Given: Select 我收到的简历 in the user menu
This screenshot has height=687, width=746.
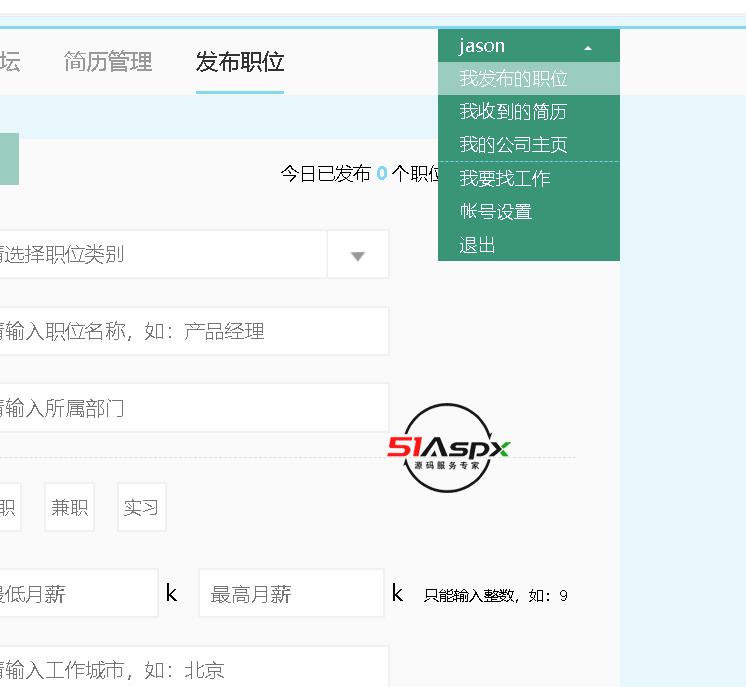Looking at the screenshot, I should pyautogui.click(x=513, y=112).
